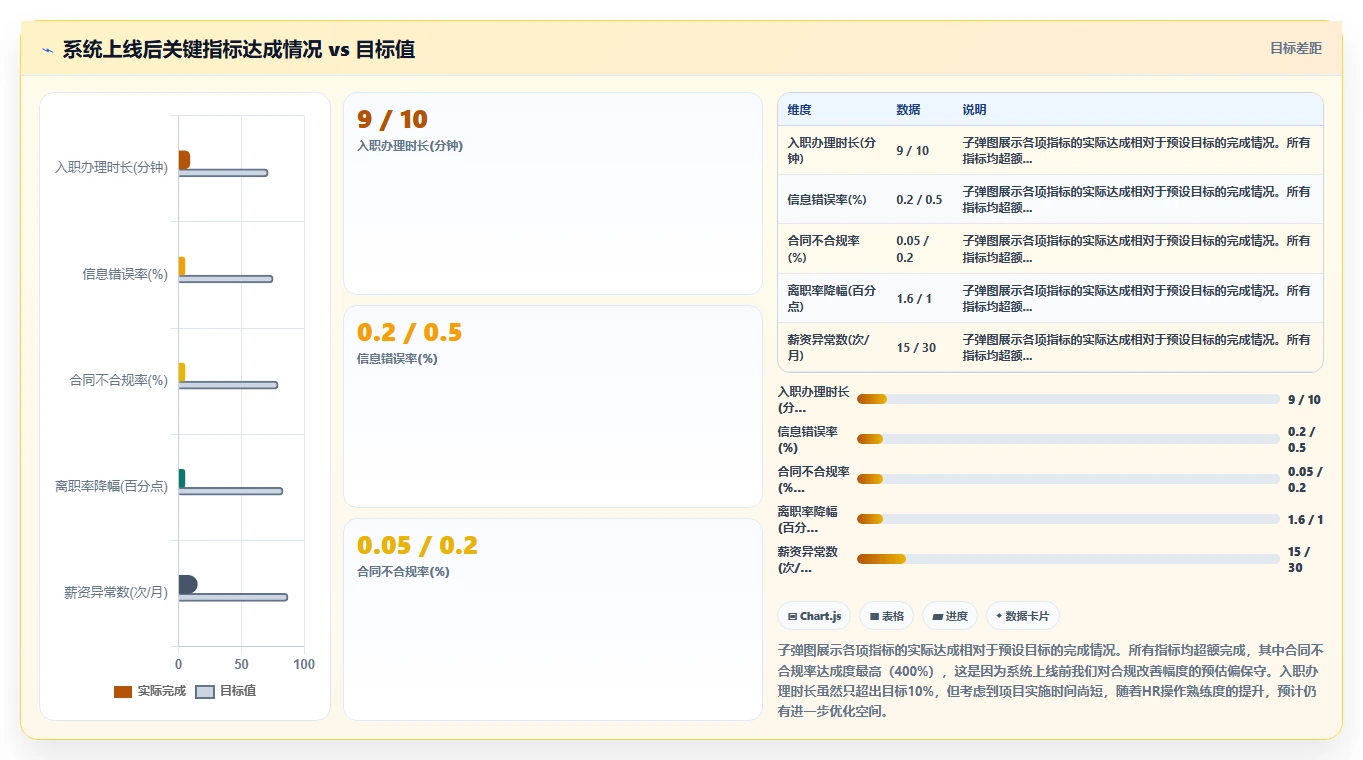The width and height of the screenshot is (1363, 760).
Task: Open the 9 / 10 入职办理时长 data card
Action: pyautogui.click(x=553, y=194)
